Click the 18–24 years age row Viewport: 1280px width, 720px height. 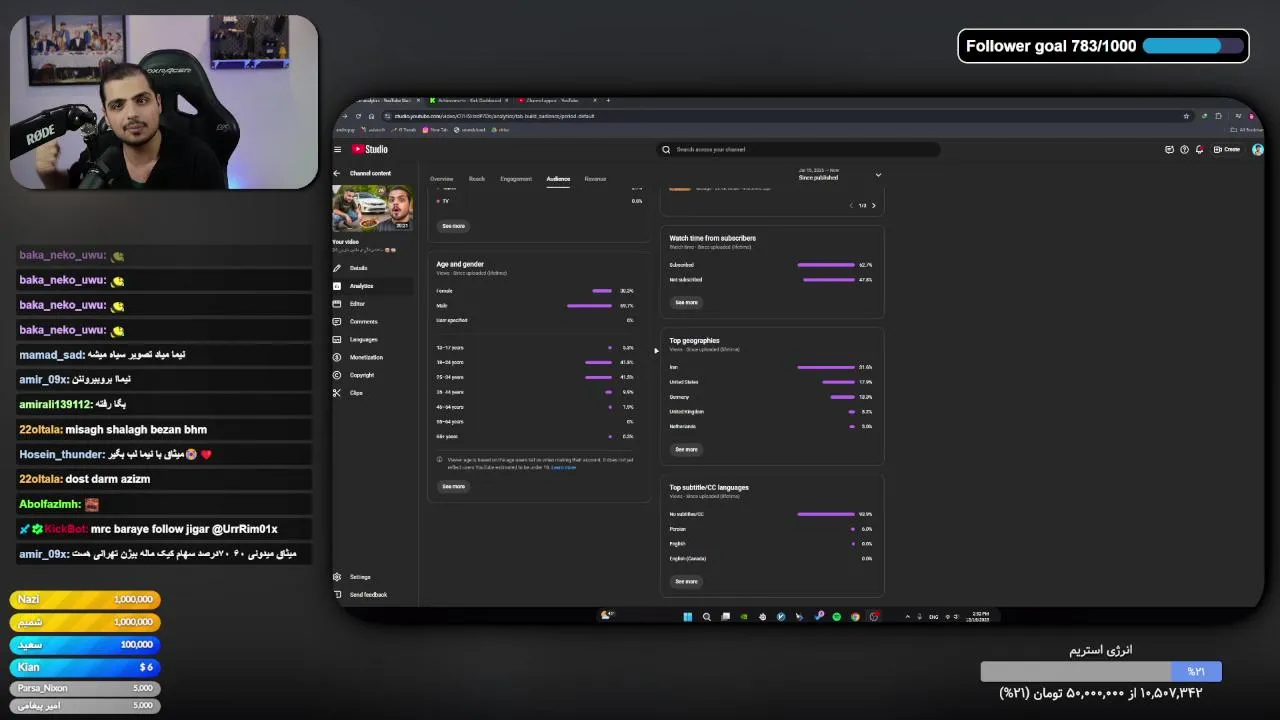point(535,362)
